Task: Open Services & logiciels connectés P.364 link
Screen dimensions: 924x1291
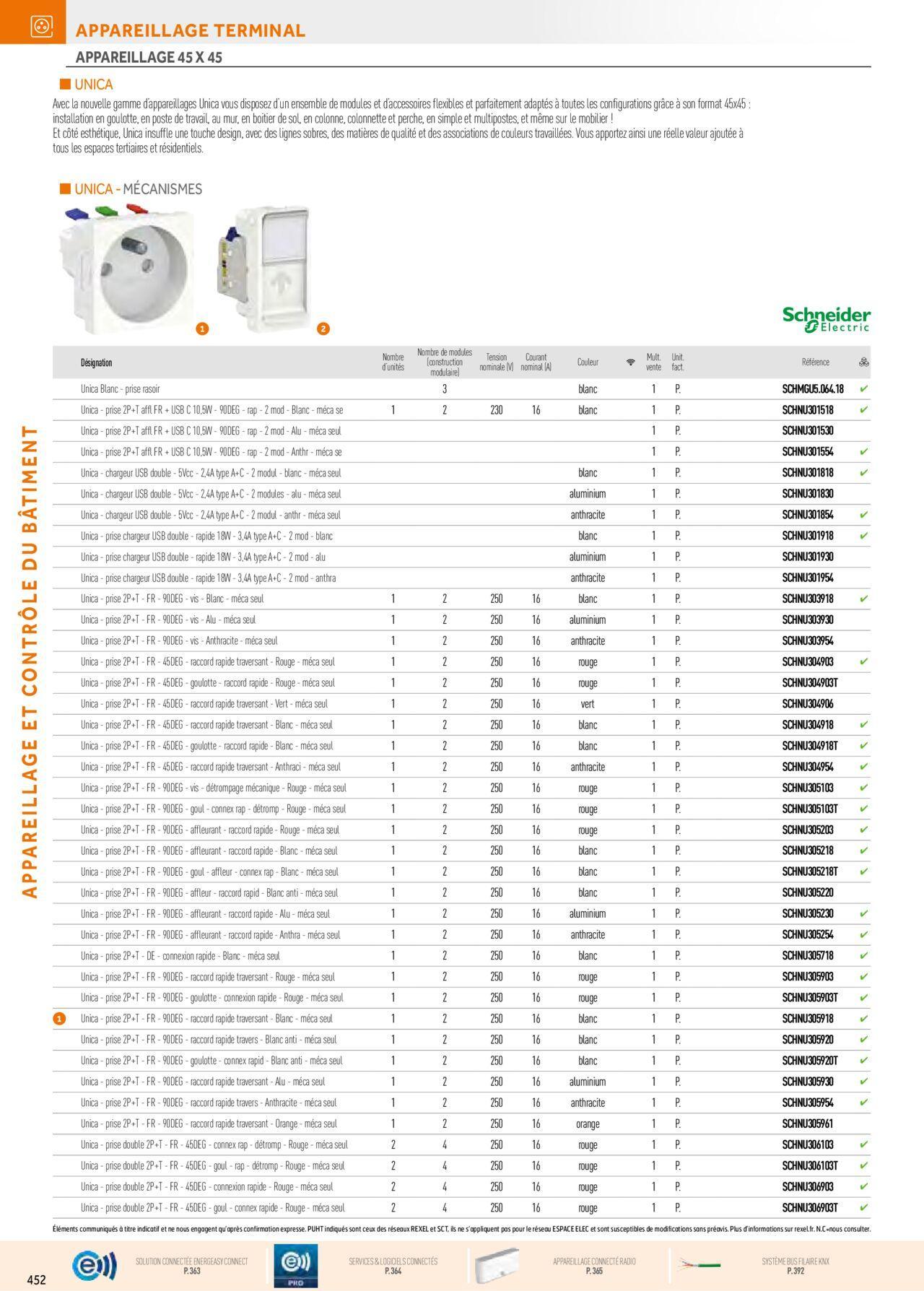Action: tap(393, 1266)
